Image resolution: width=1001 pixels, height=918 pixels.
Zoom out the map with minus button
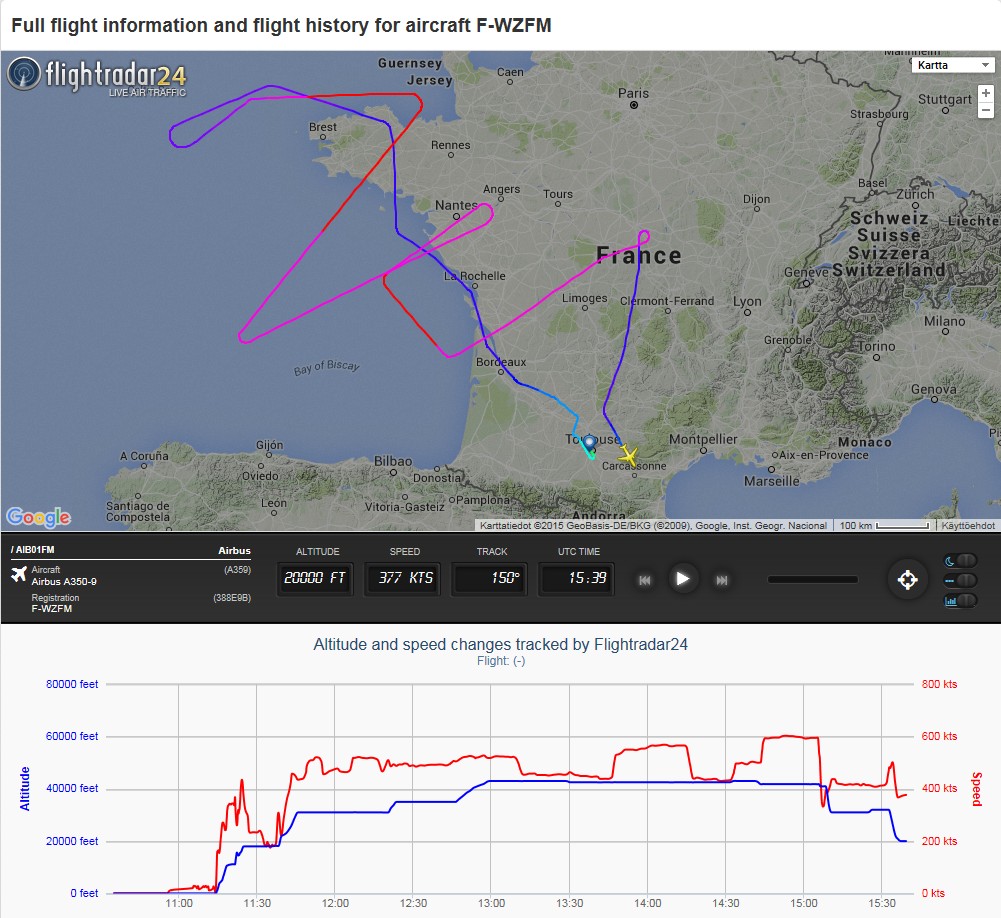pos(986,111)
